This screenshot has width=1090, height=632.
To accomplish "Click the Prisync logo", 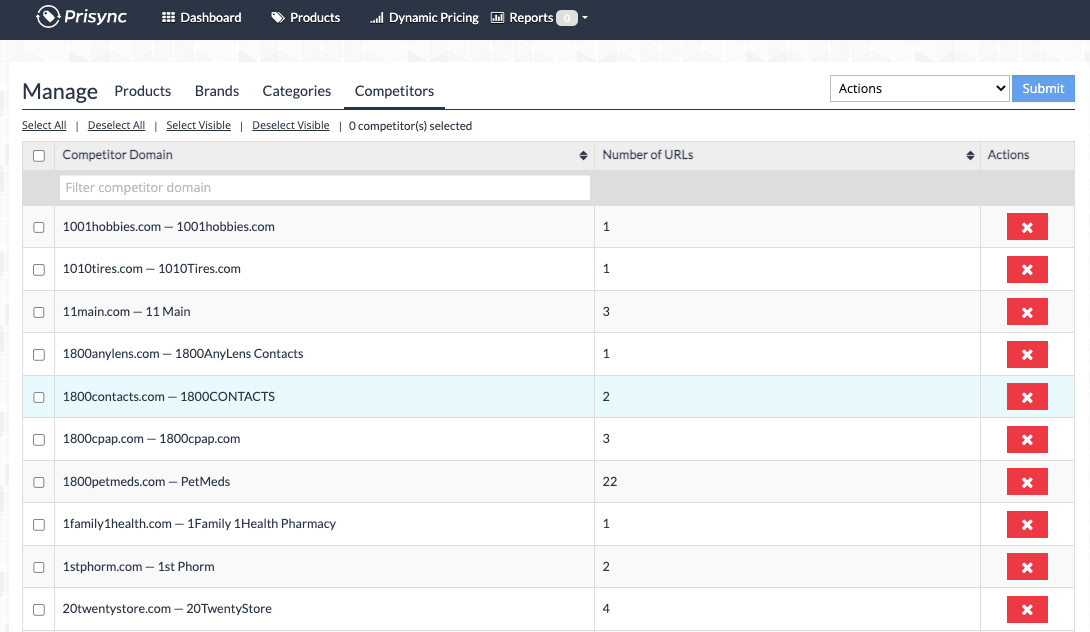I will click(81, 17).
